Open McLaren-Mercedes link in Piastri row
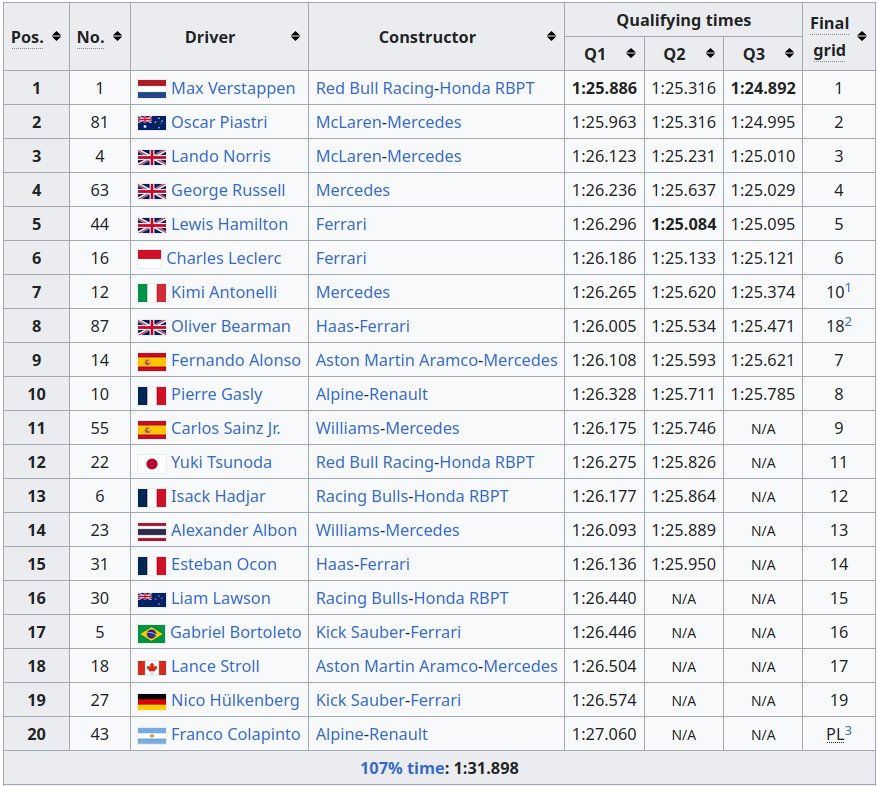Screen dimensions: 878x786 [389, 123]
